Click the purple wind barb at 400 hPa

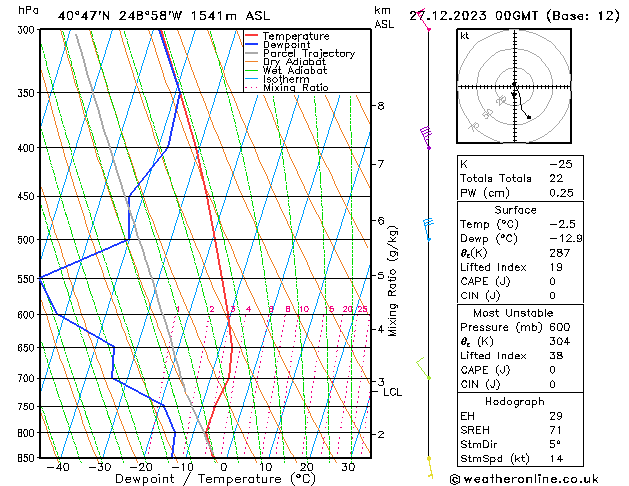point(426,138)
